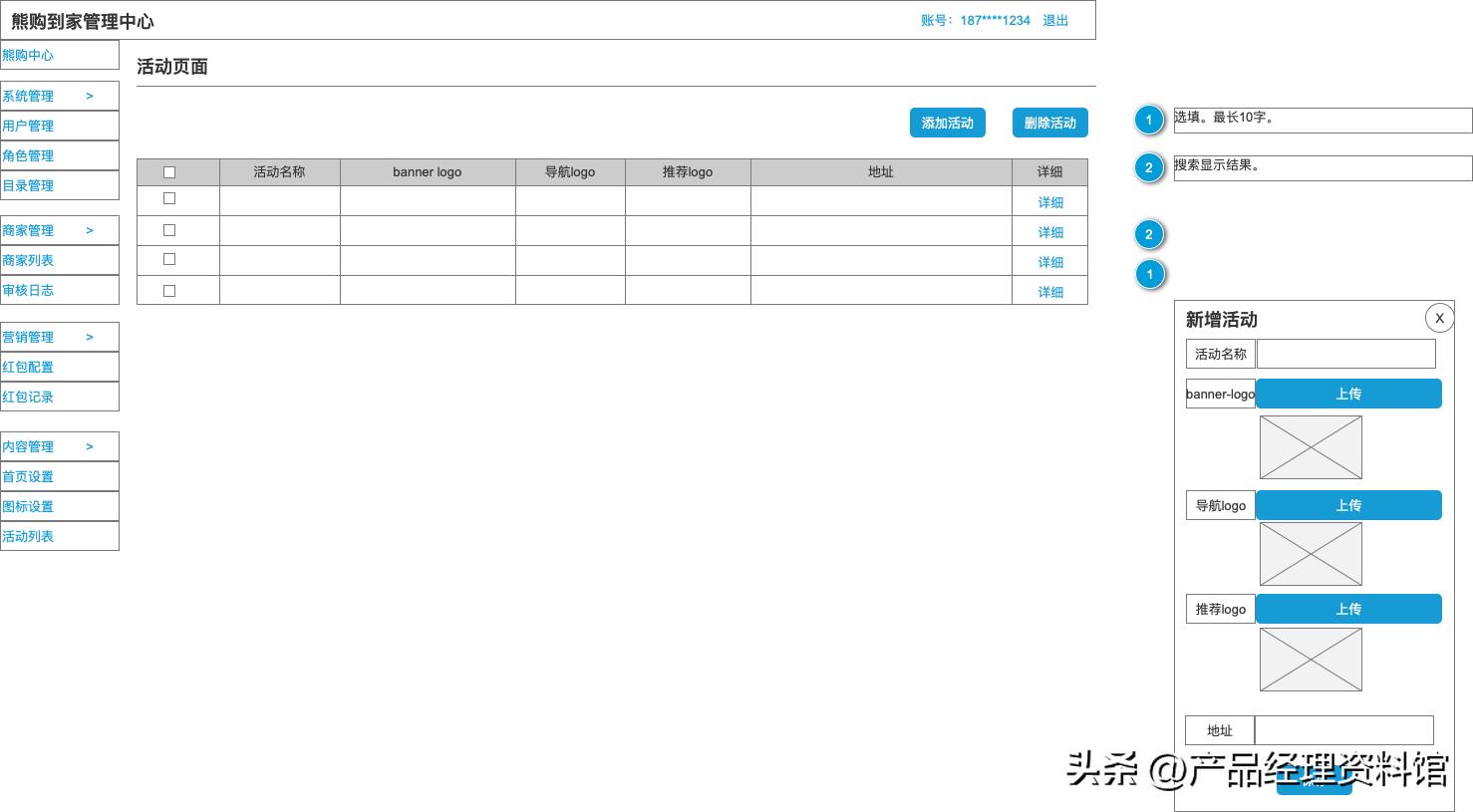Select 红包配置 in the sidebar
The width and height of the screenshot is (1473, 812).
29,367
